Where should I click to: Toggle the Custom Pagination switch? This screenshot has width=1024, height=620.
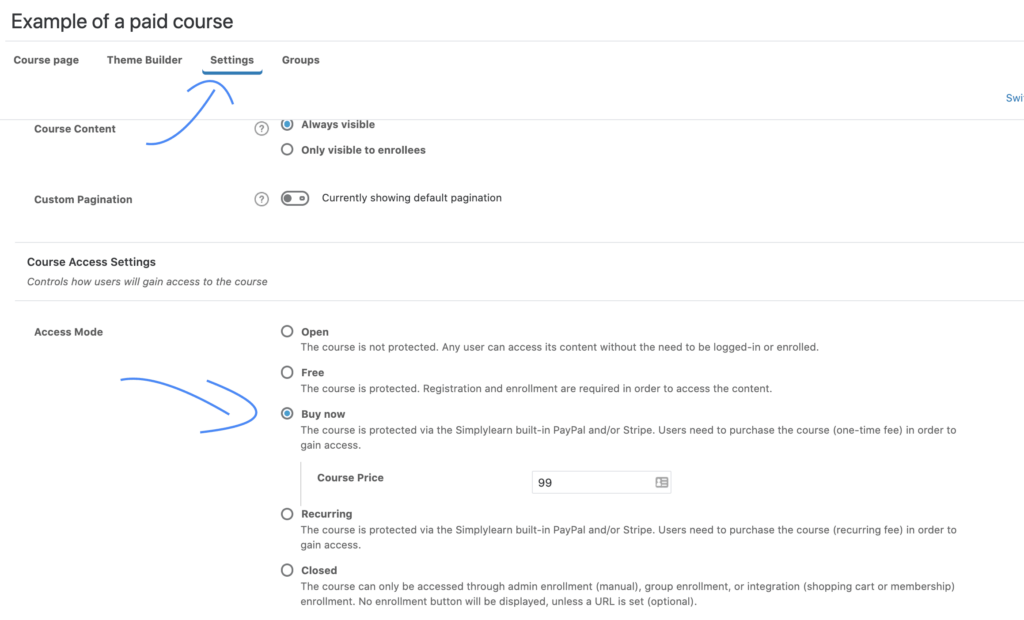295,198
